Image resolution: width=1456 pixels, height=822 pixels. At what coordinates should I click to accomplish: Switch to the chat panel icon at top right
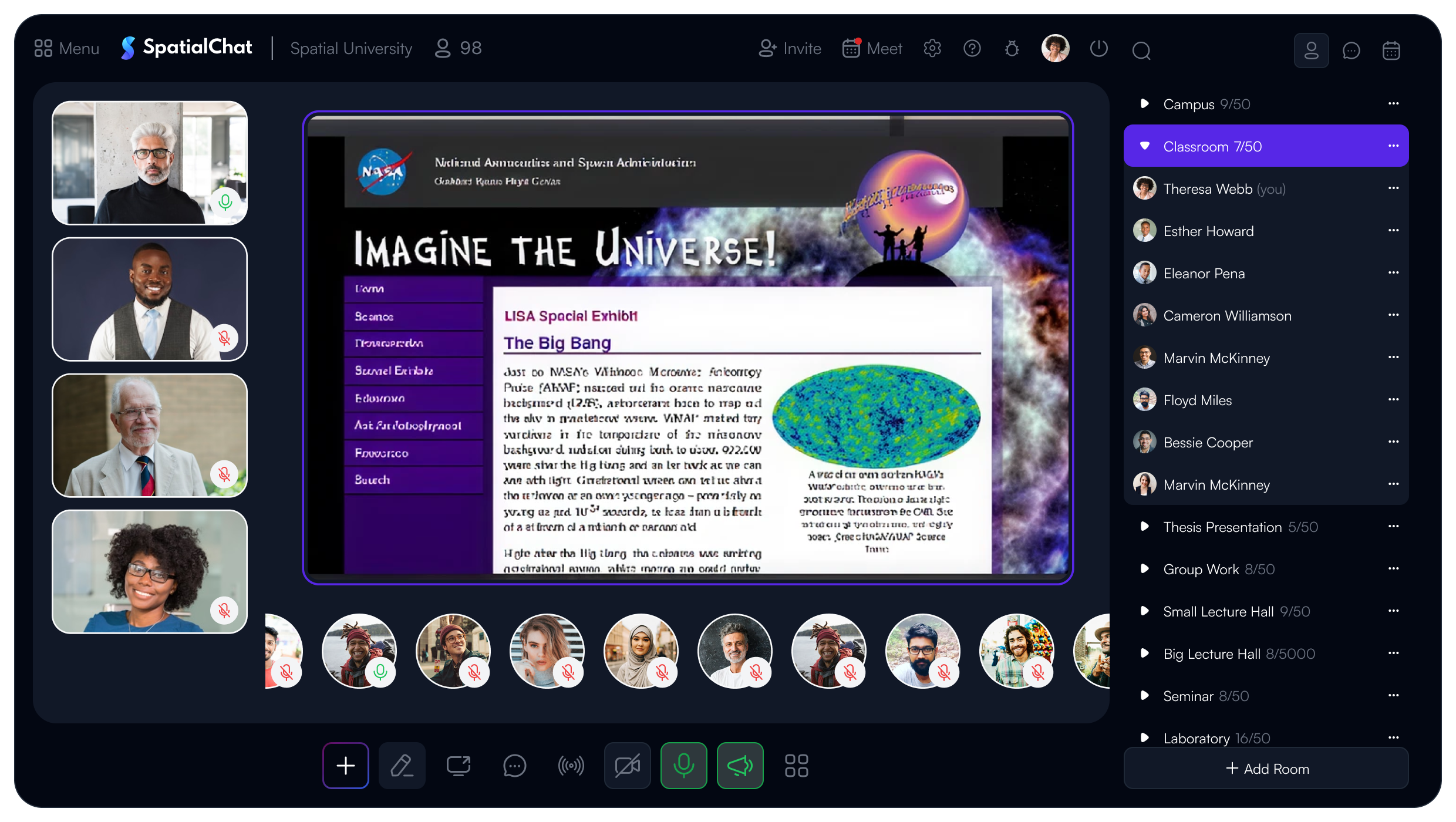(x=1351, y=50)
